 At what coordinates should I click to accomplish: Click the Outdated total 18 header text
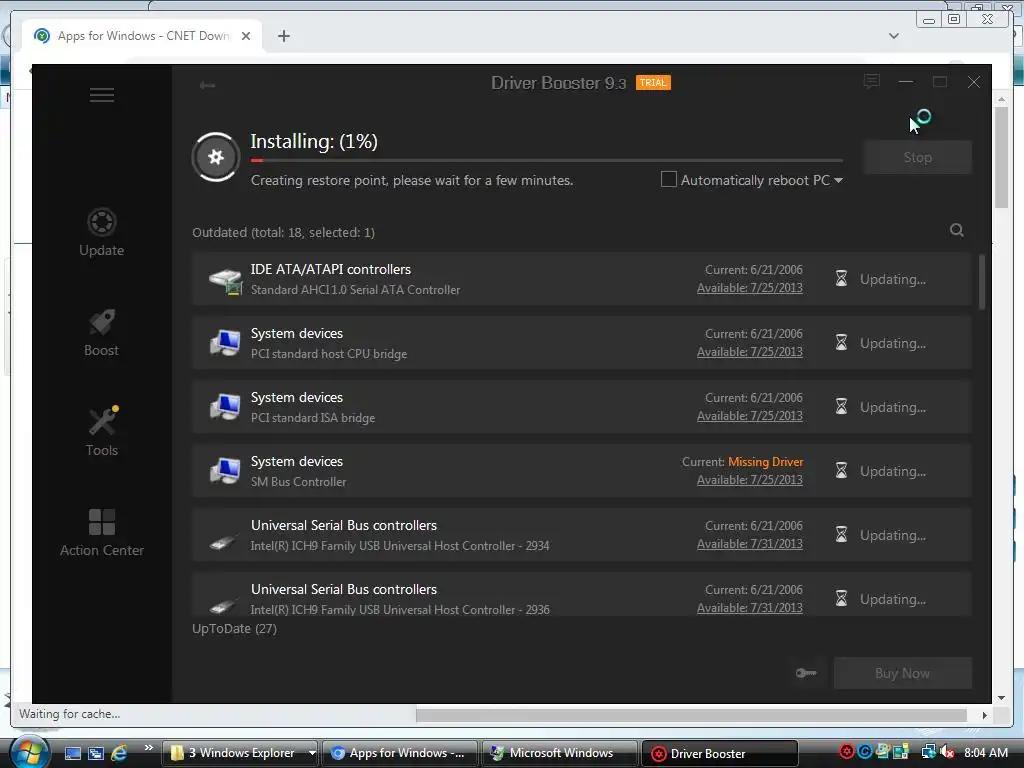[283, 232]
